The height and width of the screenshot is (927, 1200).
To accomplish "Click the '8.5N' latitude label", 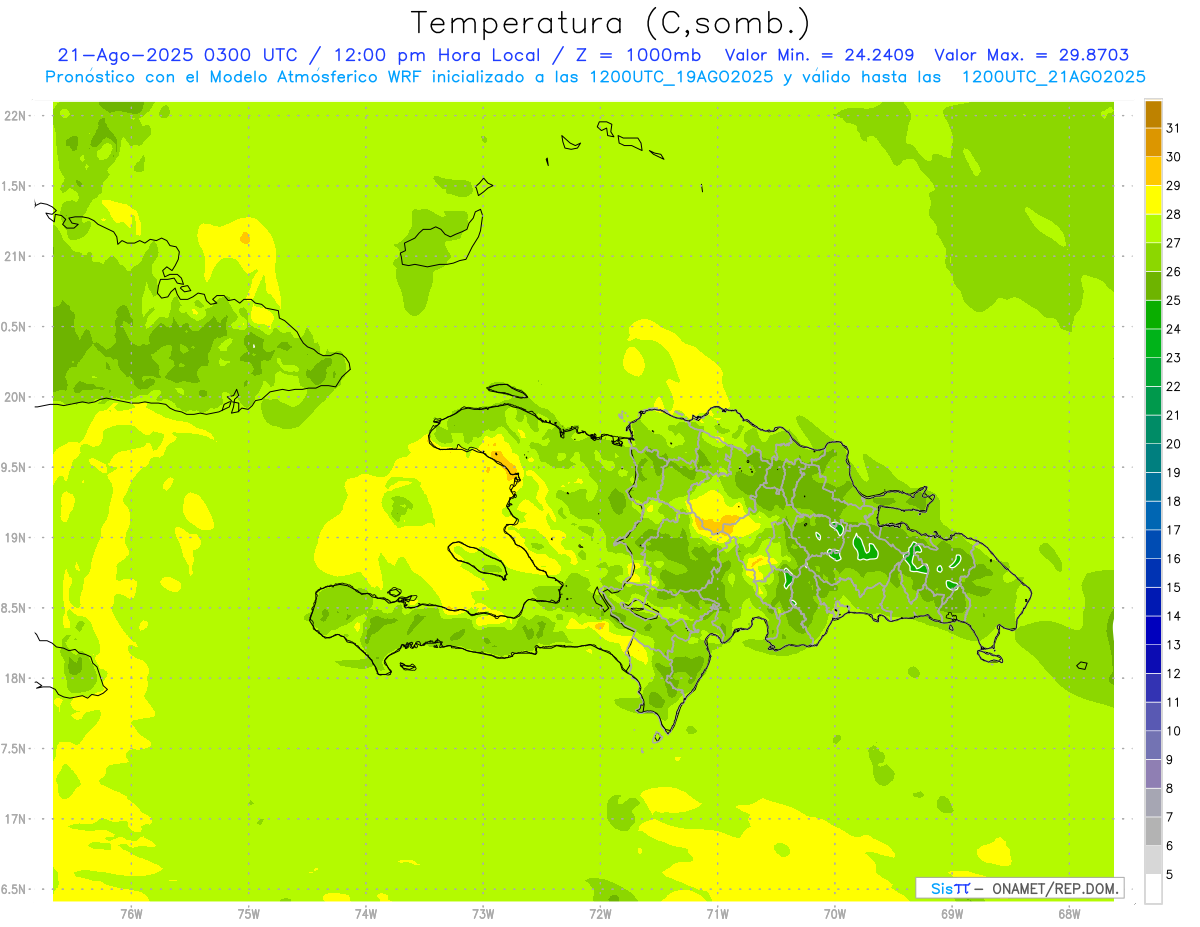I will click(15, 608).
